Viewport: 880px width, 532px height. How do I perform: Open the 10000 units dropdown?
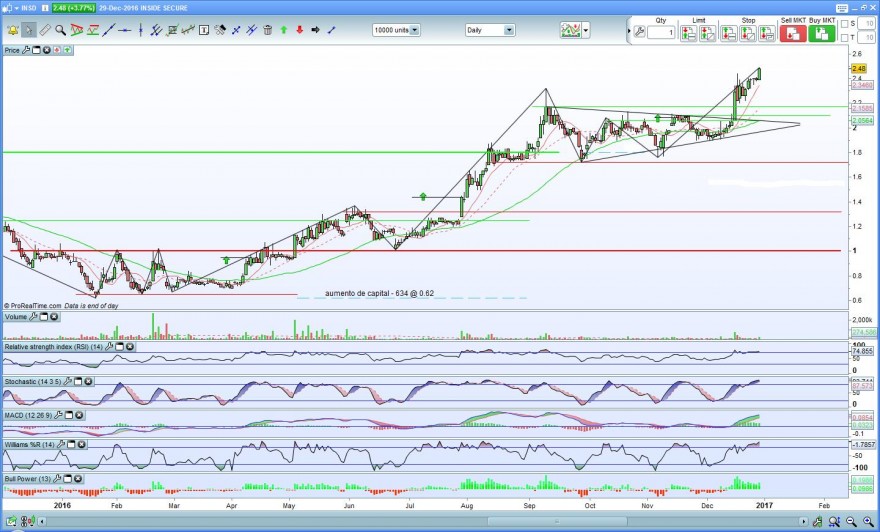tap(396, 30)
